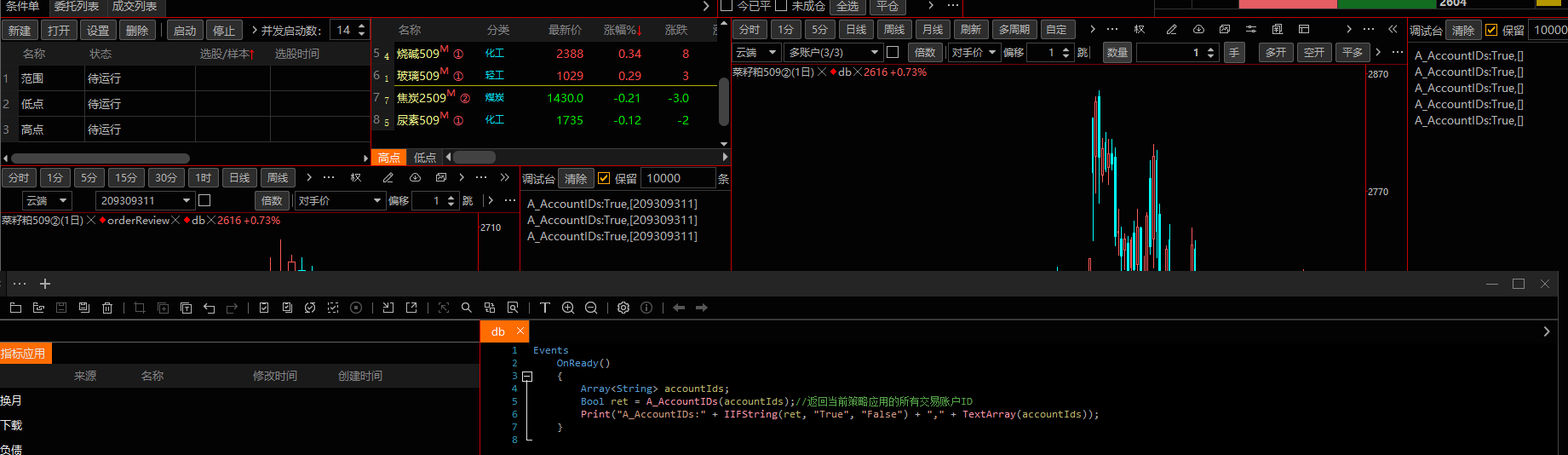Collapse the OnReady code block fold marker
1568x455 pixels.
pyautogui.click(x=527, y=376)
